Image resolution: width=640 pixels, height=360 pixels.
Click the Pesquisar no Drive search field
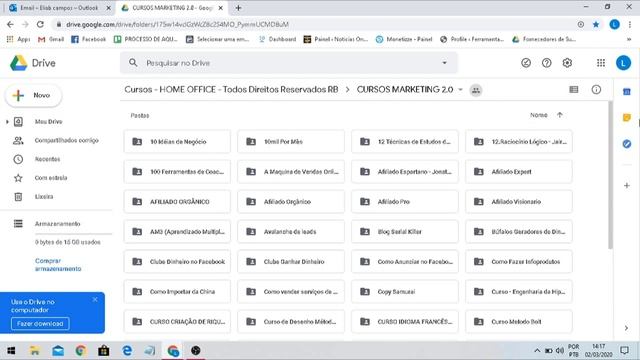point(289,63)
